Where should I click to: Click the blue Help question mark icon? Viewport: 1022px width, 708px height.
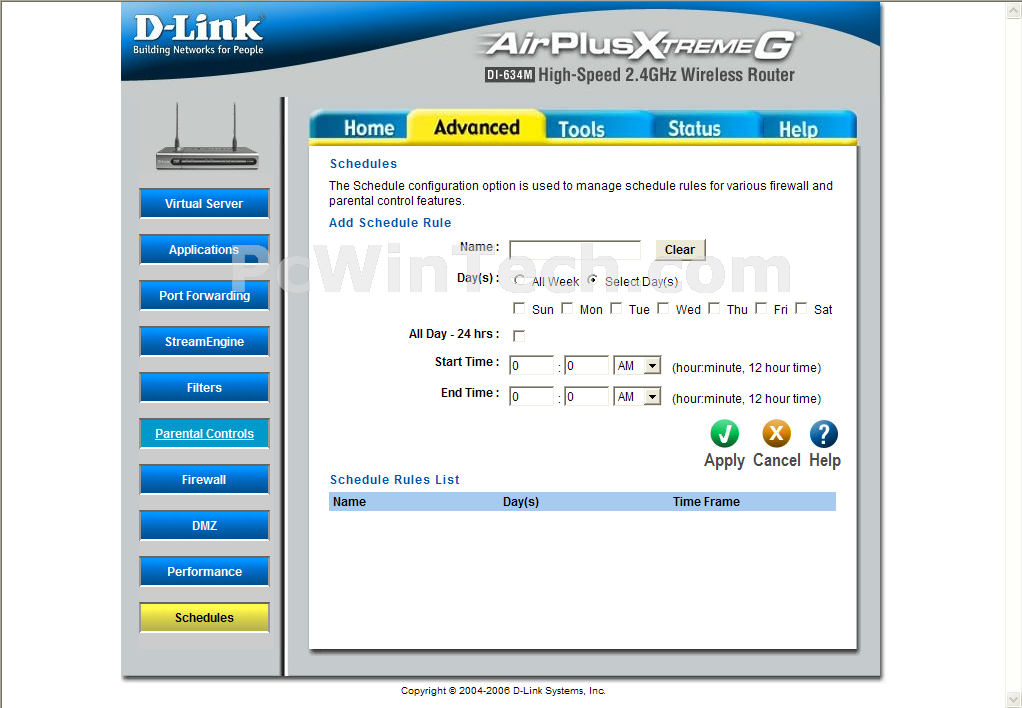(824, 434)
